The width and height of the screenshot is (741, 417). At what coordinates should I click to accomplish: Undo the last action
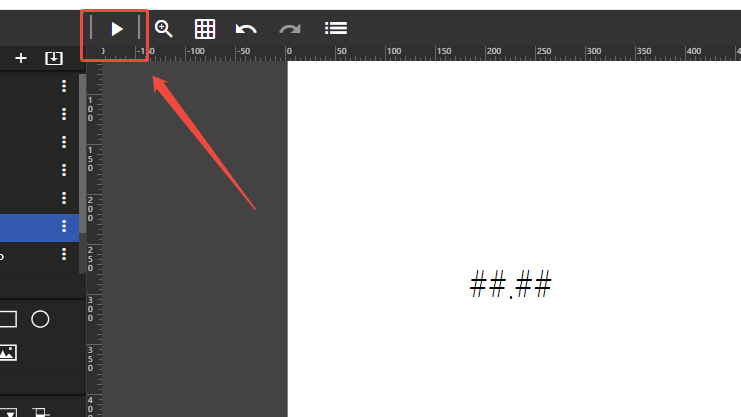point(246,29)
